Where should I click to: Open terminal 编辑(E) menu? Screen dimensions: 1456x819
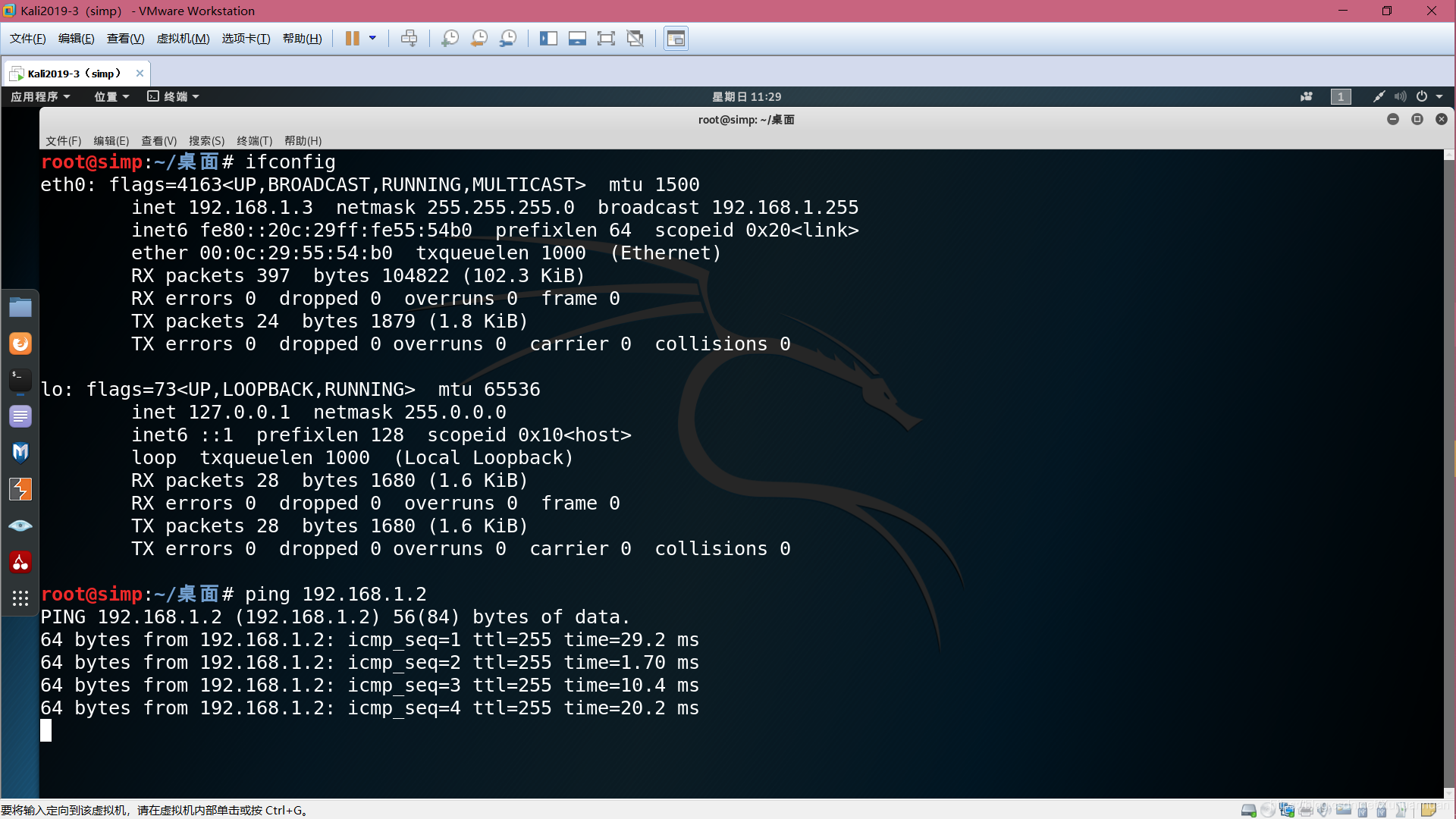[111, 141]
